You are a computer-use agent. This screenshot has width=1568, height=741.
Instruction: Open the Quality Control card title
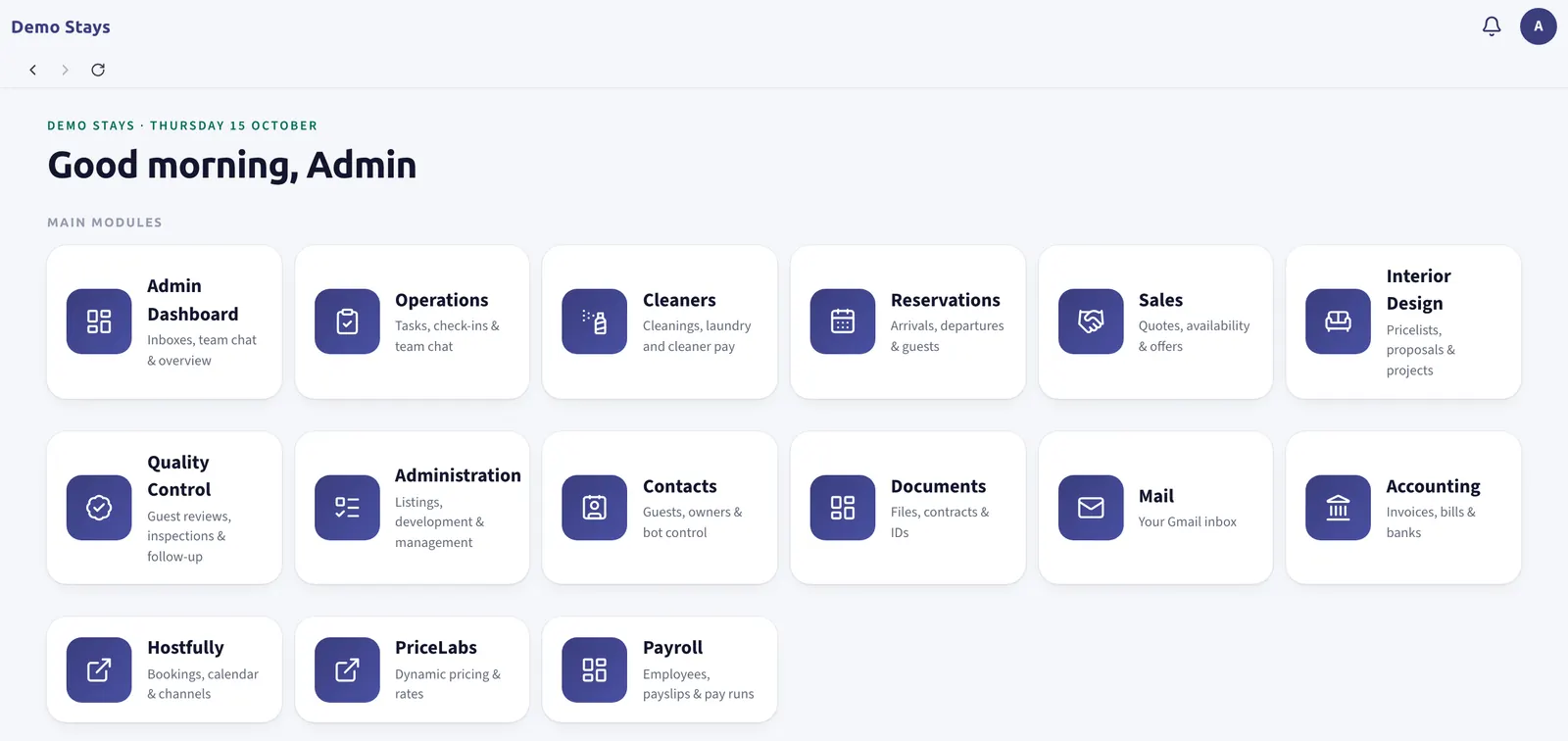point(178,475)
